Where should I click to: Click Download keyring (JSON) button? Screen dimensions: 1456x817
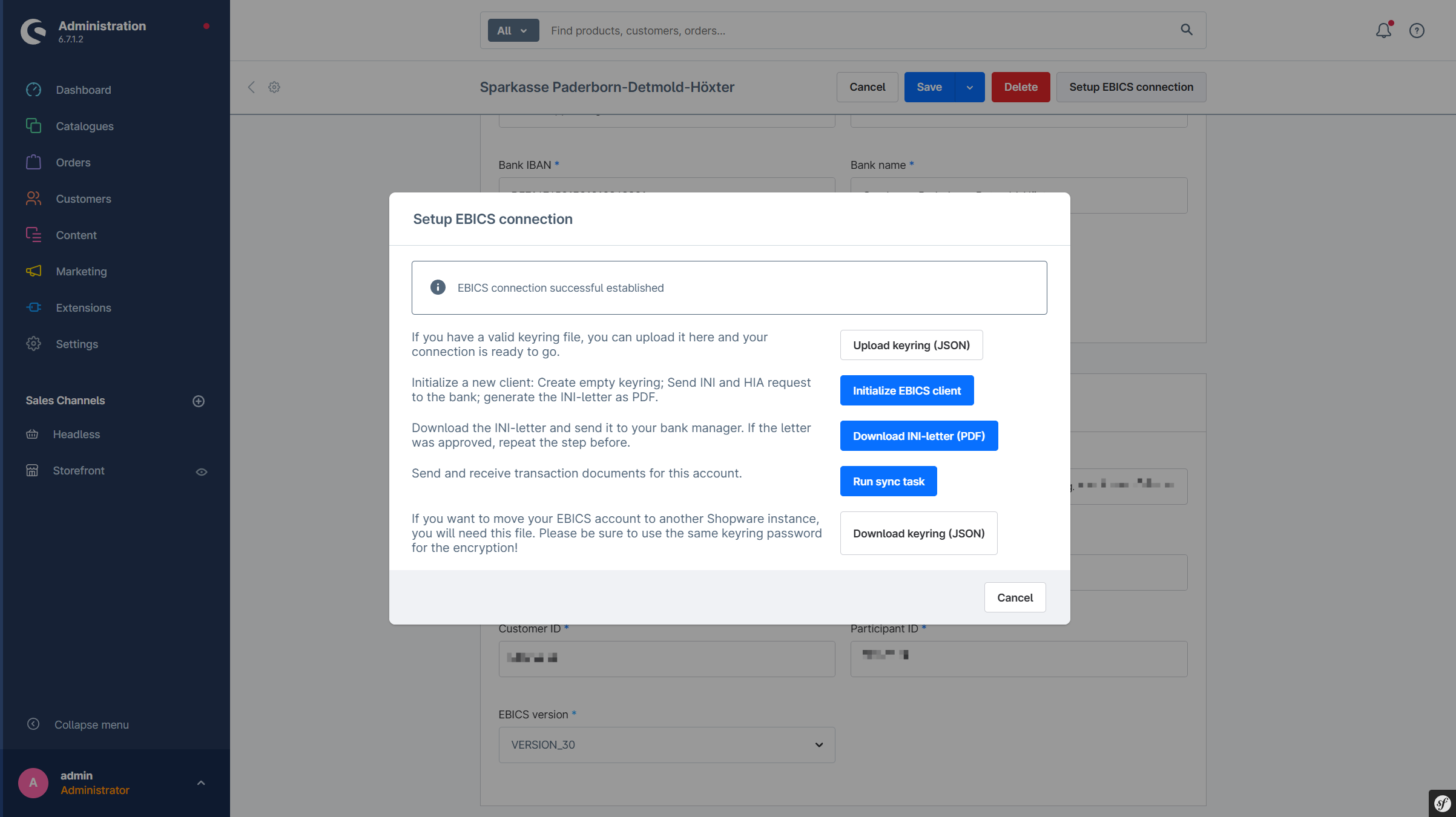(x=918, y=533)
